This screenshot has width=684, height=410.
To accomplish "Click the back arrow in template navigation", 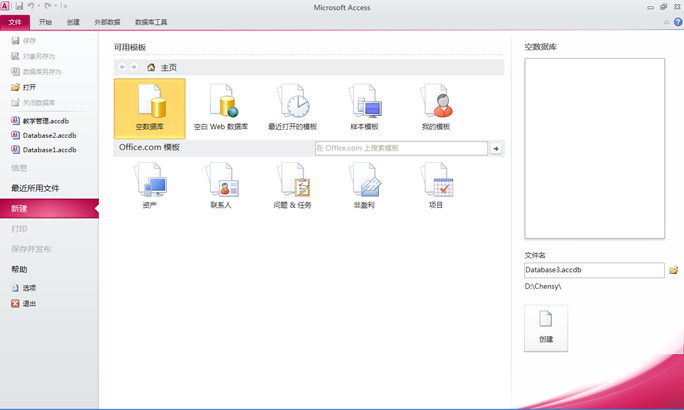I will (123, 67).
